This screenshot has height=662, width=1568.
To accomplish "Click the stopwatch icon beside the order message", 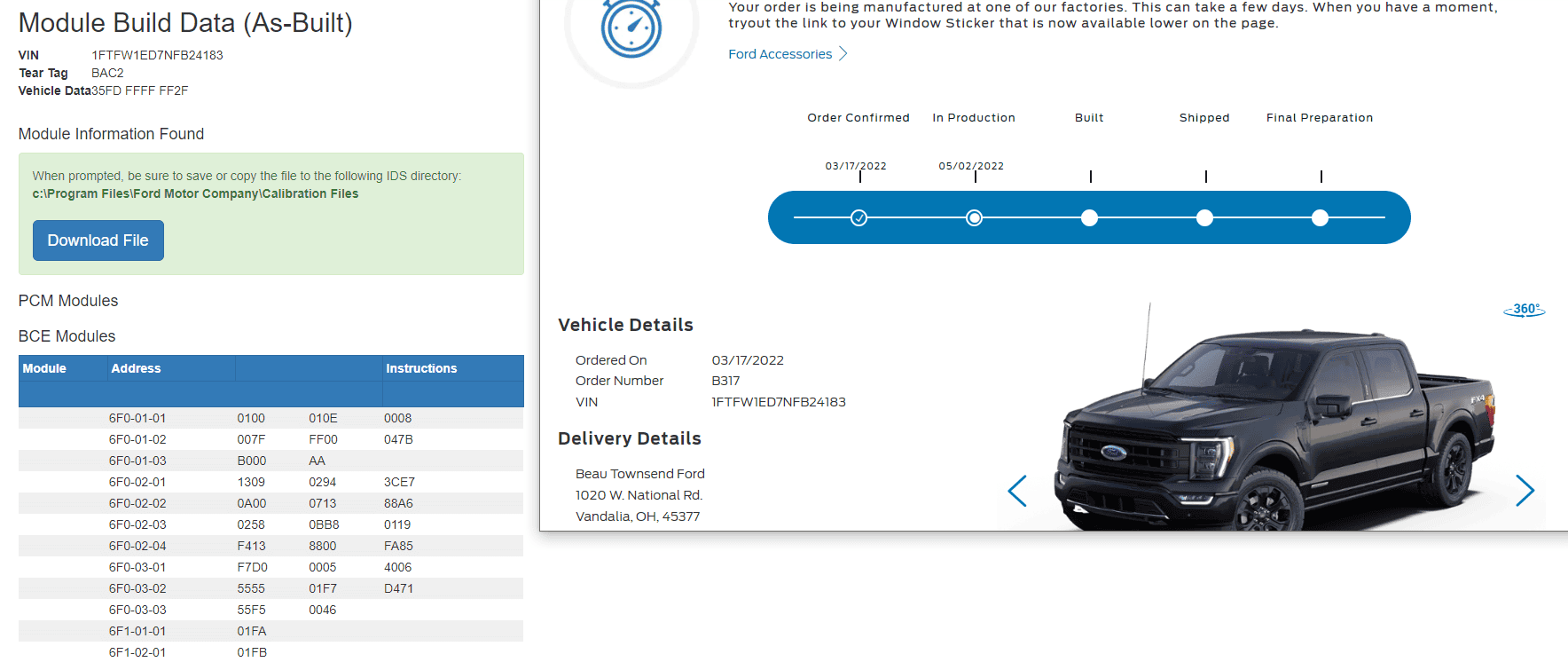I will pos(631,28).
